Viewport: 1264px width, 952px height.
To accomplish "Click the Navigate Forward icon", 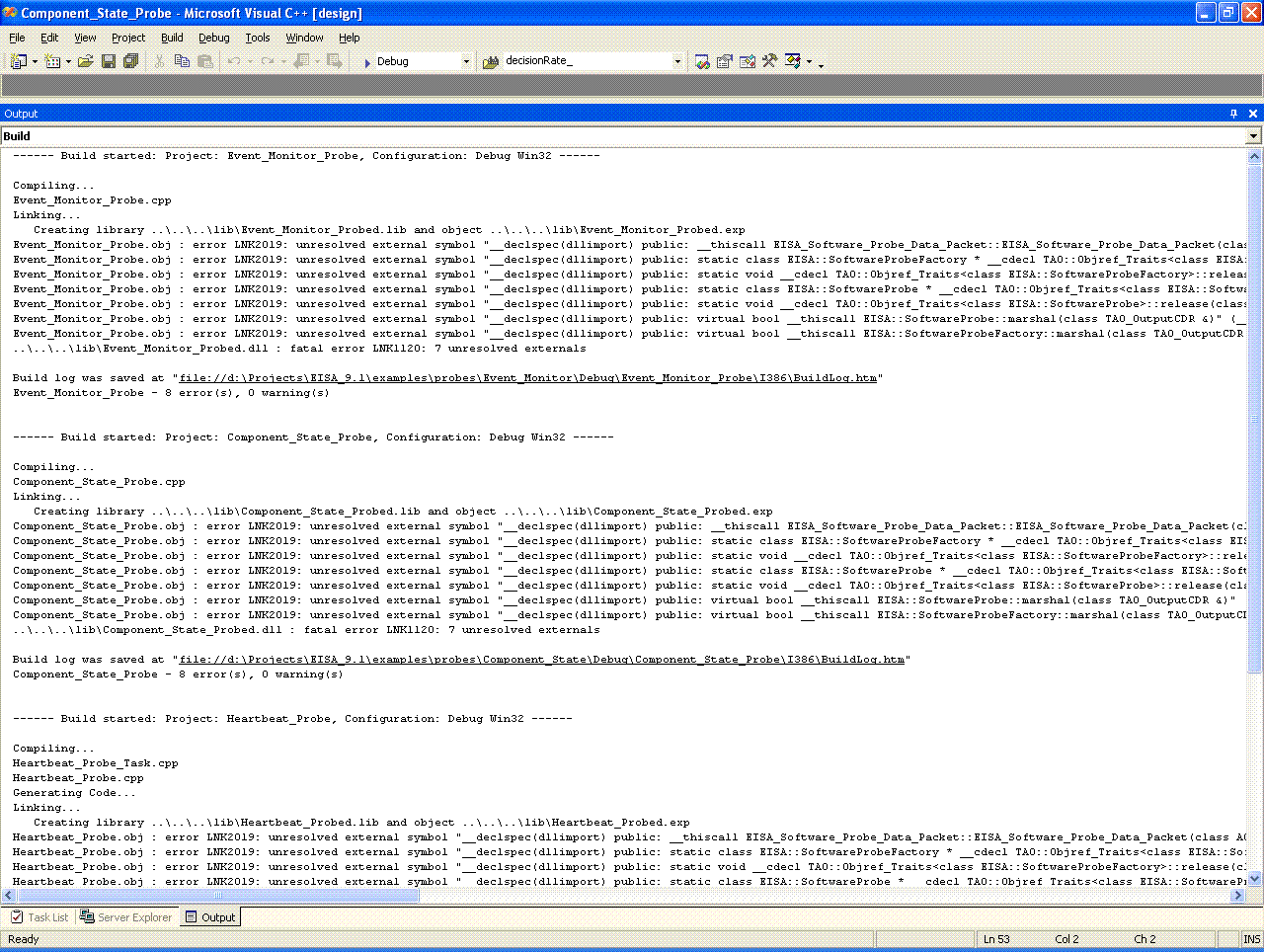I will 335,61.
